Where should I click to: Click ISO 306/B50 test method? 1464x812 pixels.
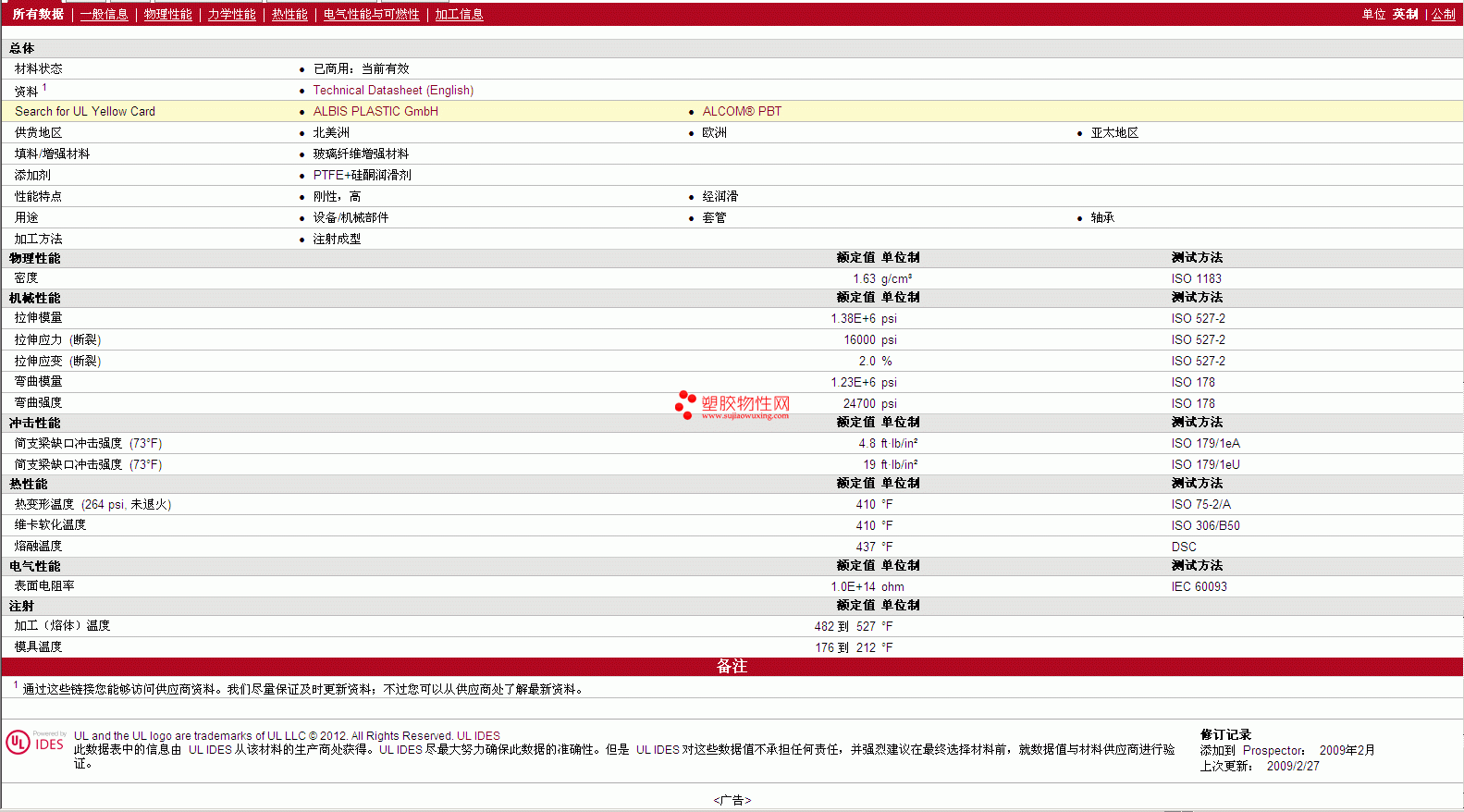tap(1205, 526)
